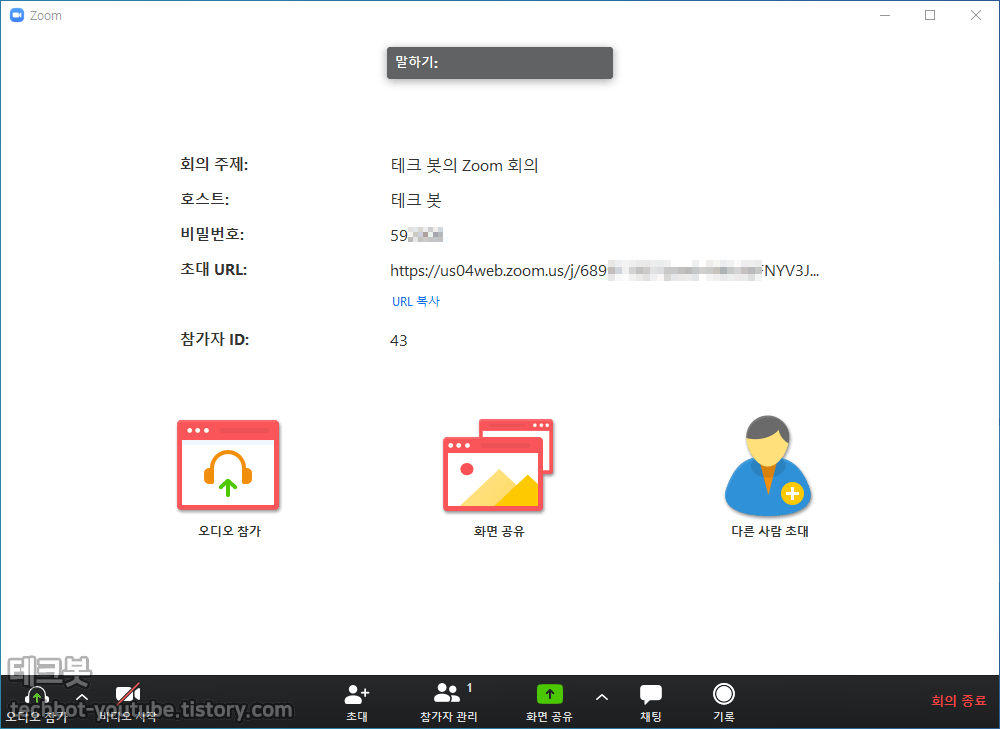Click the large Share Screen picture icon
The width and height of the screenshot is (1000, 729).
click(498, 466)
